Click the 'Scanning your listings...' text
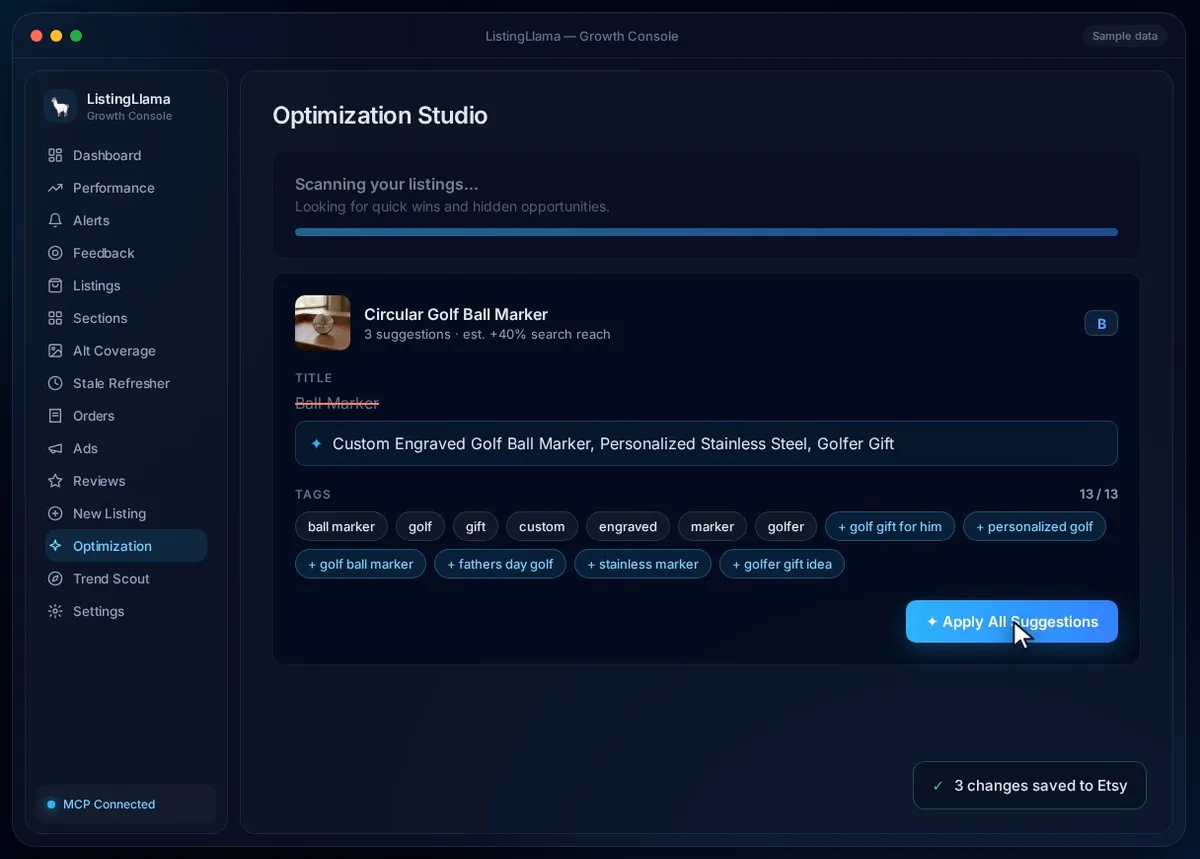This screenshot has height=859, width=1200. (x=386, y=184)
